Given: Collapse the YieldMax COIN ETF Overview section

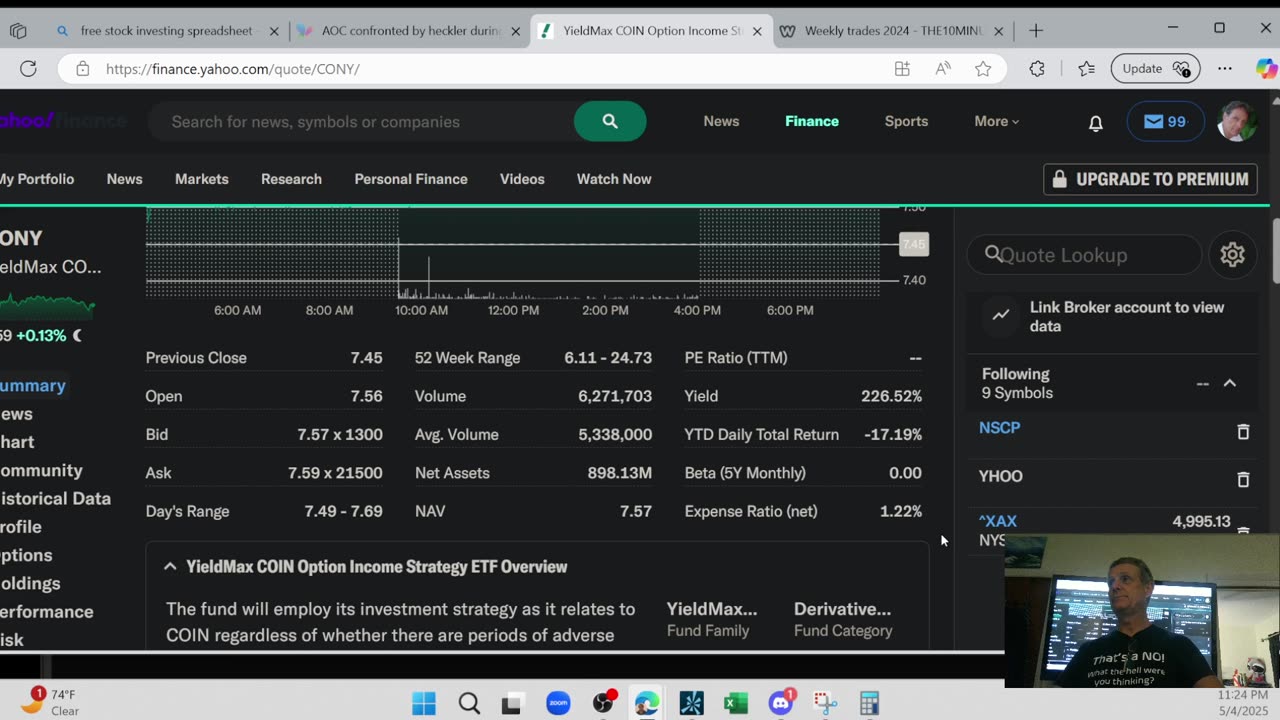Looking at the screenshot, I should pyautogui.click(x=170, y=567).
